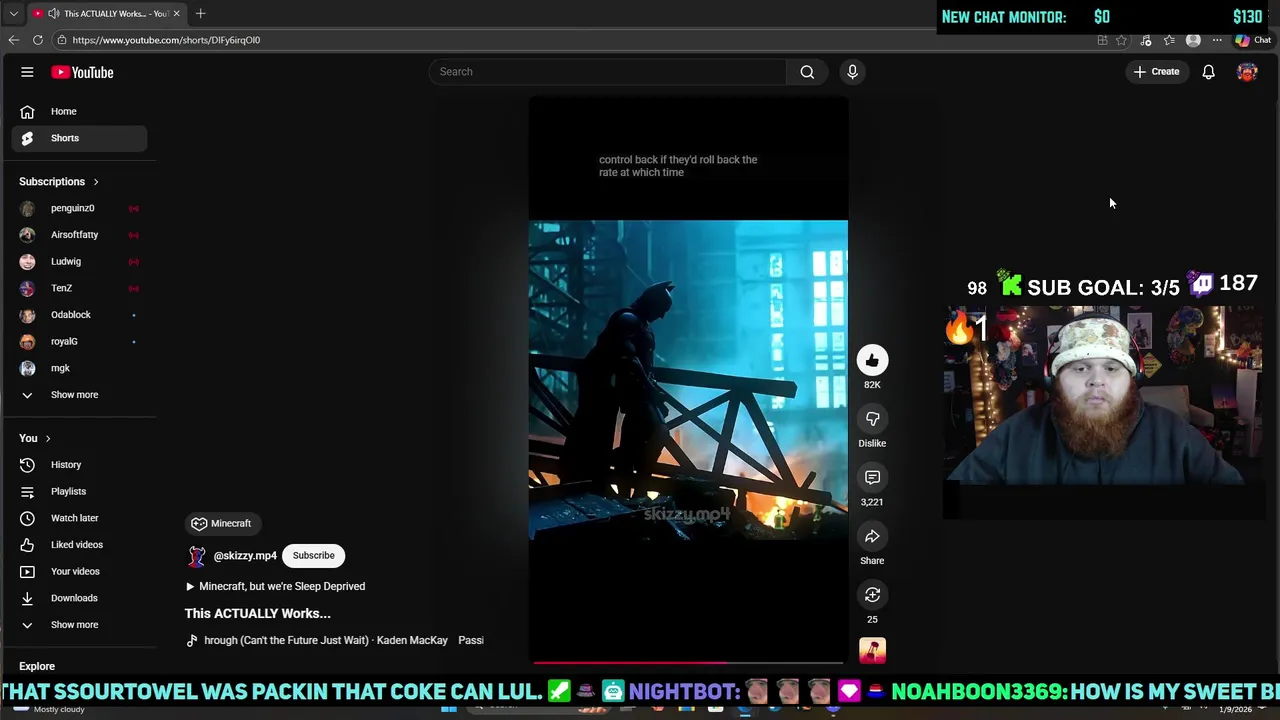This screenshot has height=720, width=1280.
Task: Open linked video Minecraft, but we're Sleep Deprived
Action: click(276, 586)
